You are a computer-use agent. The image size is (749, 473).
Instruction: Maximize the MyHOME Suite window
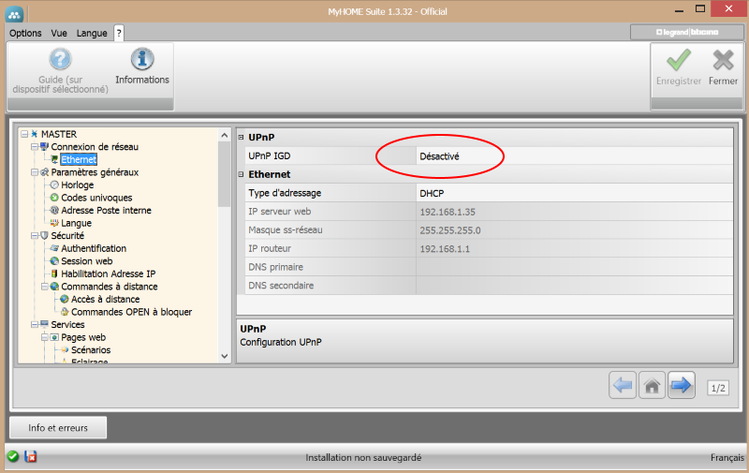[x=700, y=9]
